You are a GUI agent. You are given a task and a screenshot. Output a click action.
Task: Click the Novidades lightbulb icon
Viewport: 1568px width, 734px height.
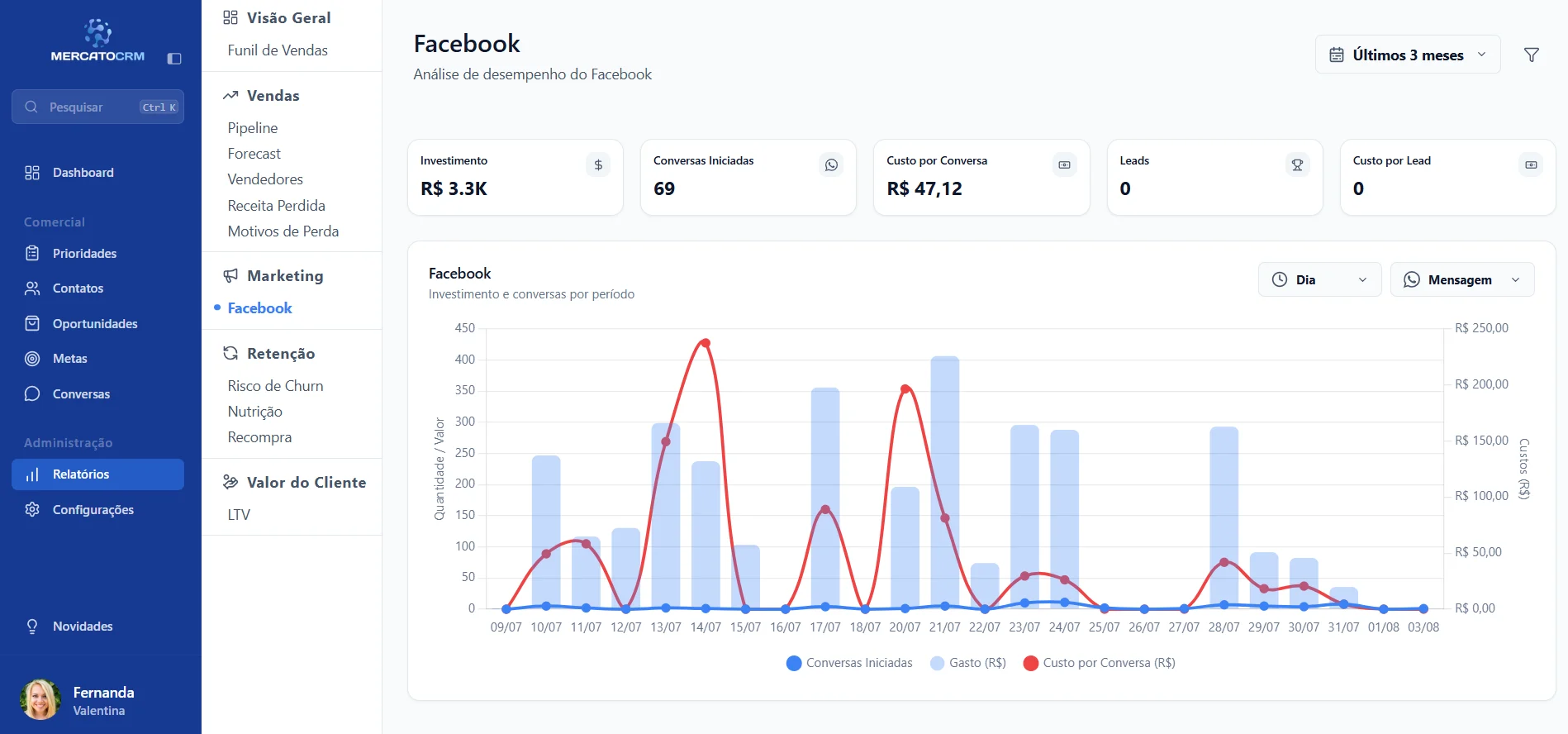tap(32, 627)
